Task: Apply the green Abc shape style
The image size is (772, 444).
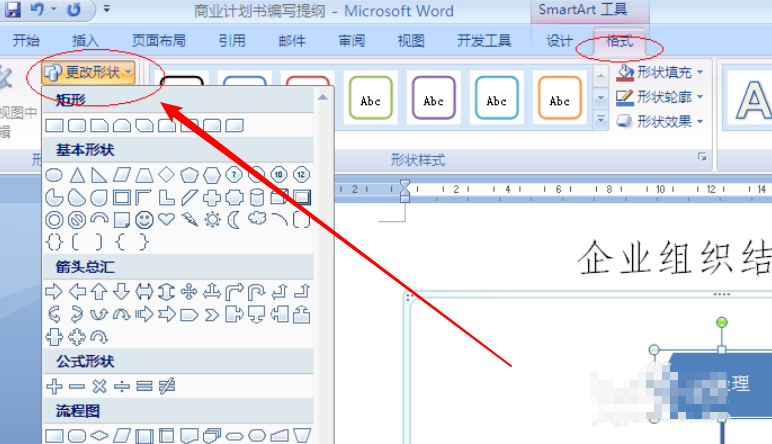Action: click(x=371, y=97)
